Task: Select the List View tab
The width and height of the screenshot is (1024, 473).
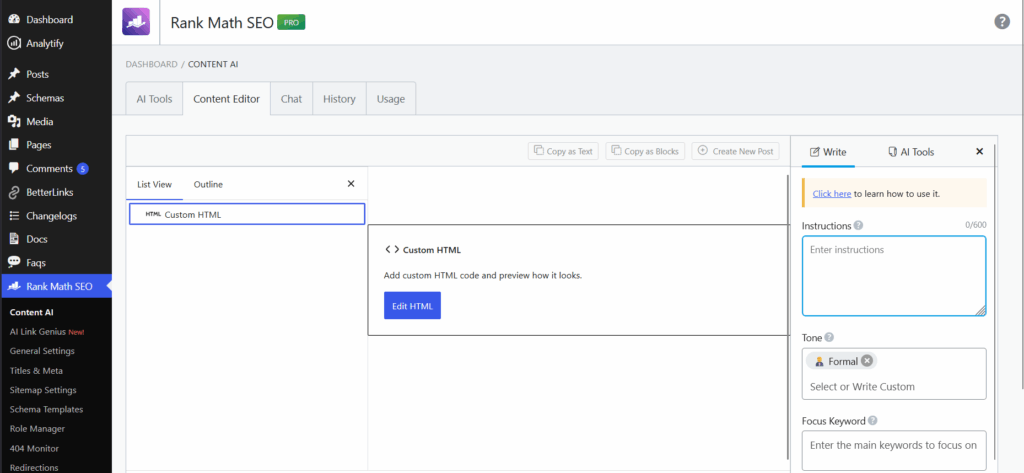Action: tap(154, 184)
